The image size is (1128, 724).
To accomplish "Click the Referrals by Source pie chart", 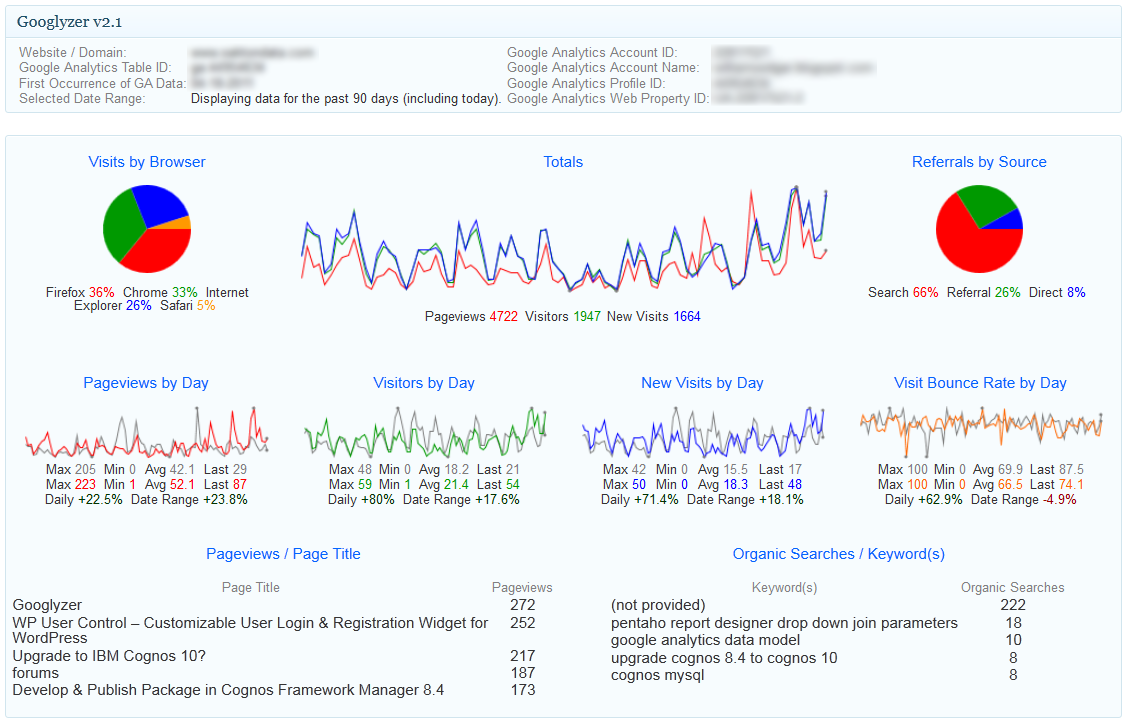I will coord(979,229).
